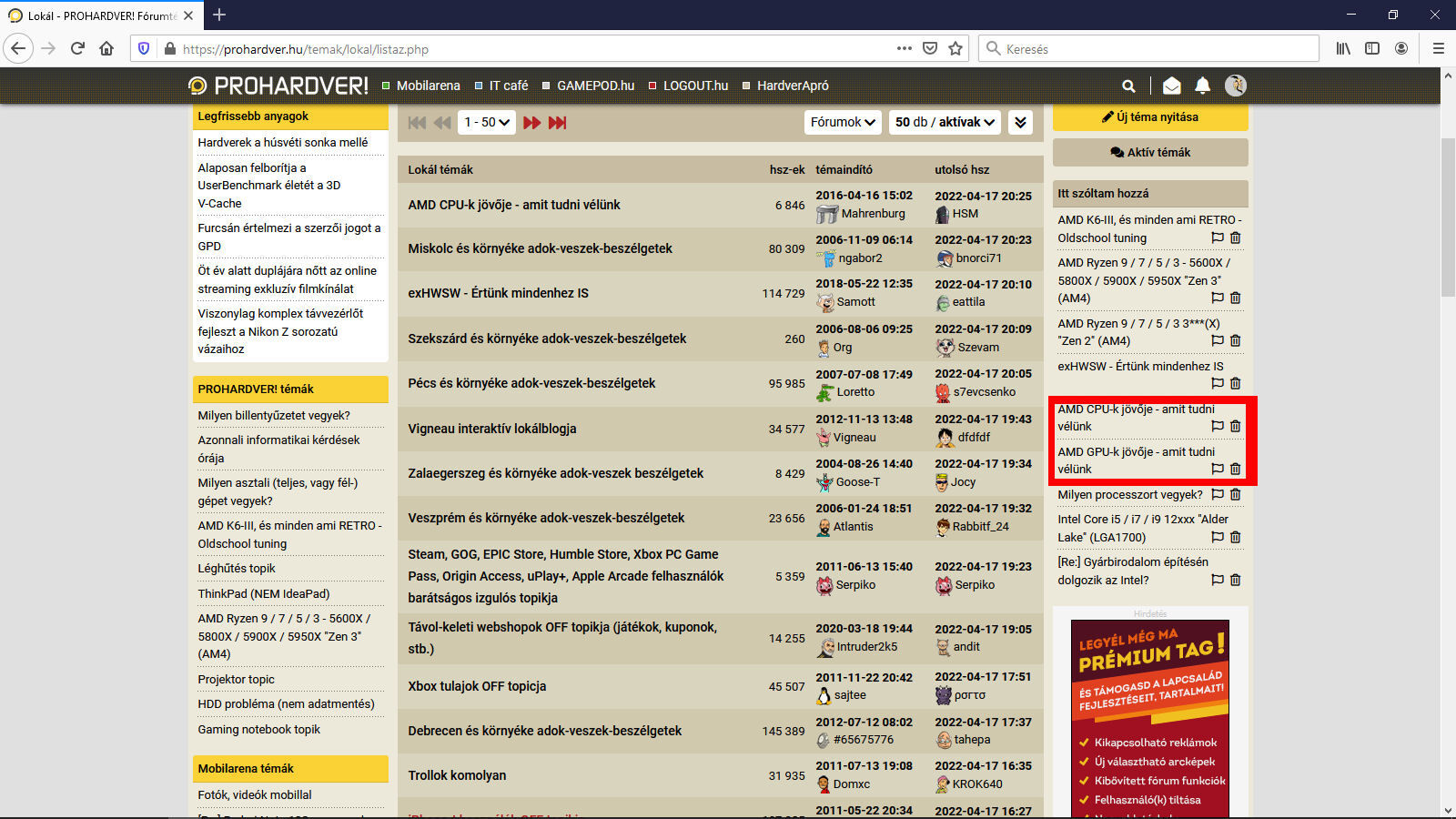This screenshot has width=1456, height=819.
Task: Open Trollok komolyan topic
Action: point(457,775)
